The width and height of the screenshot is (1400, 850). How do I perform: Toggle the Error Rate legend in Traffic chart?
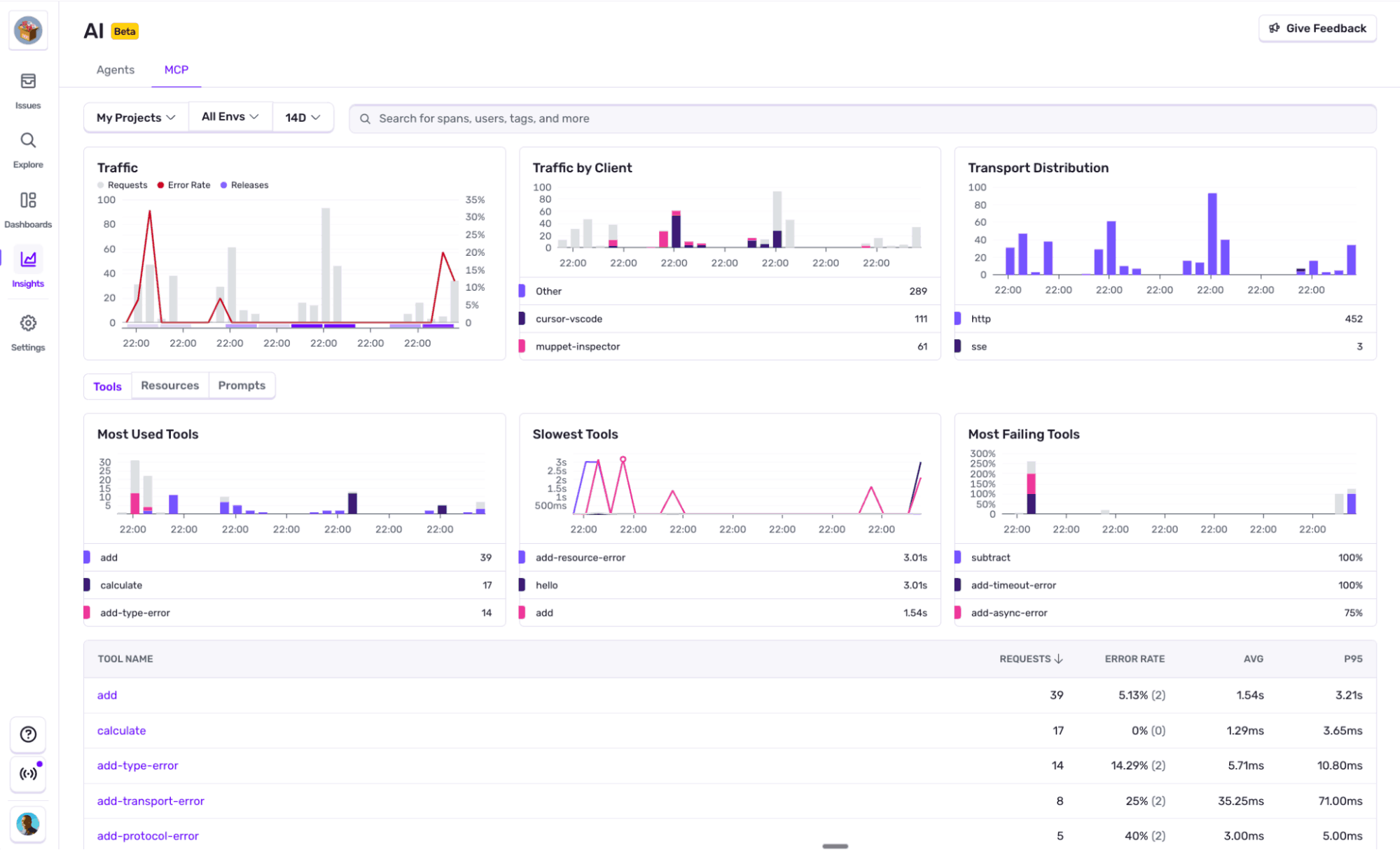(x=183, y=184)
